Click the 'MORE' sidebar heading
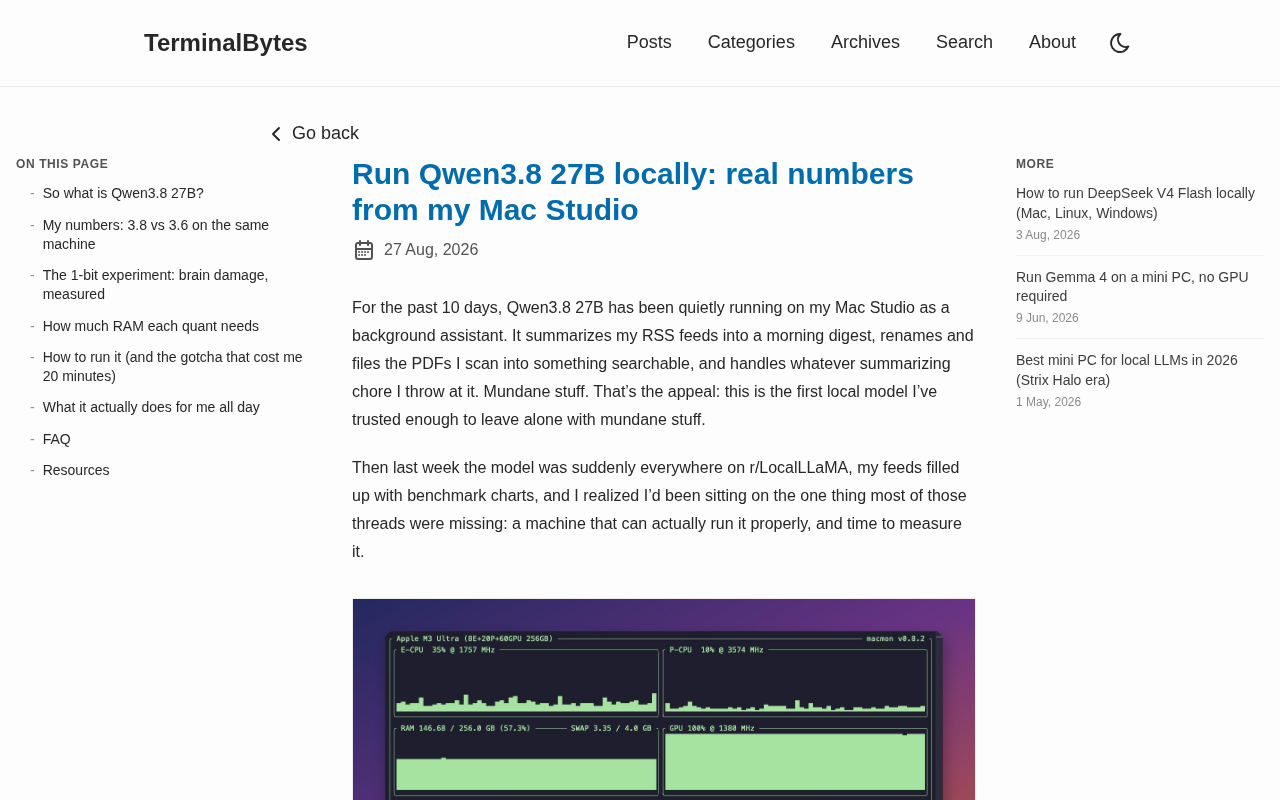Viewport: 1280px width, 800px height. pyautogui.click(x=1035, y=164)
